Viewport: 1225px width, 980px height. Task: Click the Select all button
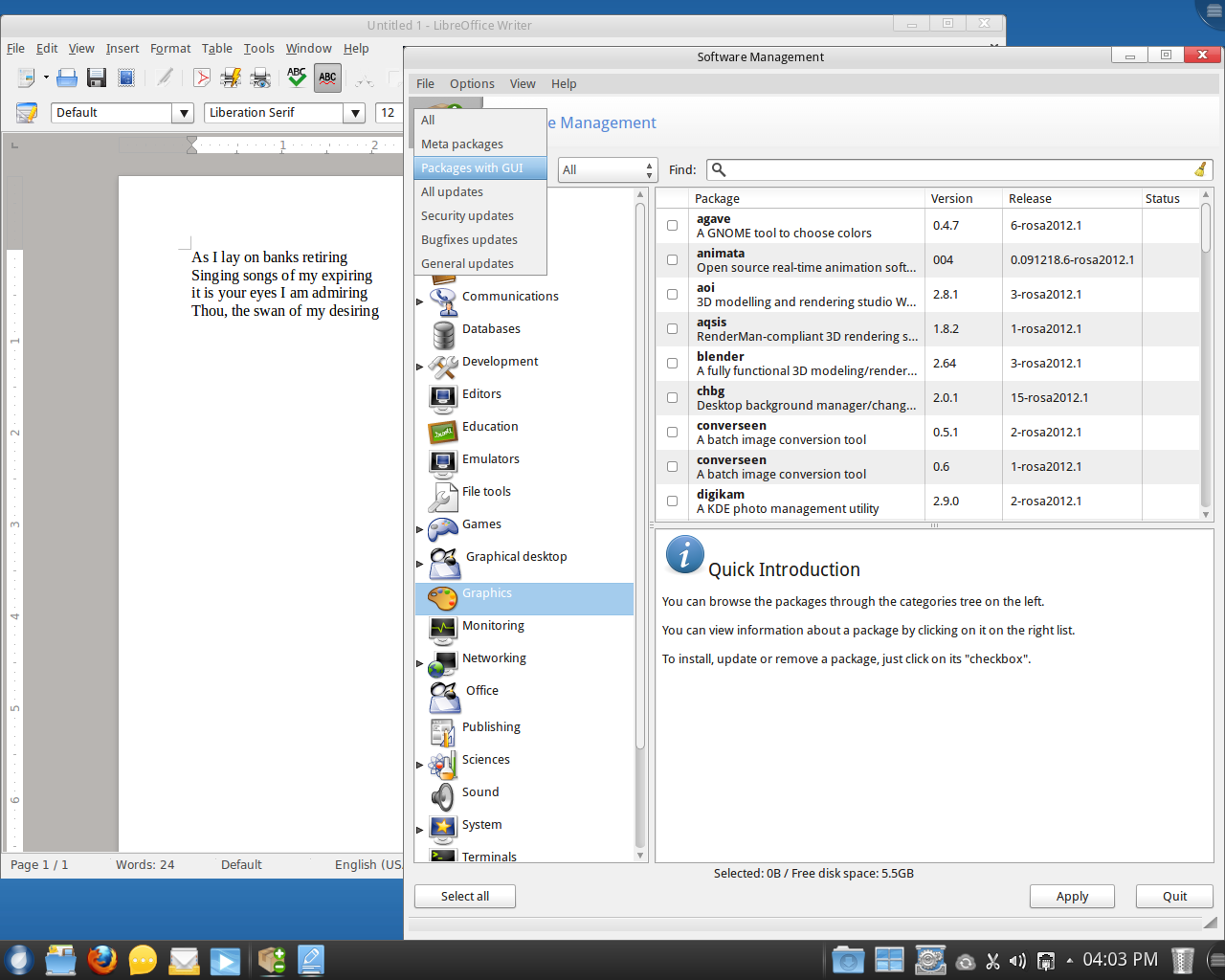(465, 897)
